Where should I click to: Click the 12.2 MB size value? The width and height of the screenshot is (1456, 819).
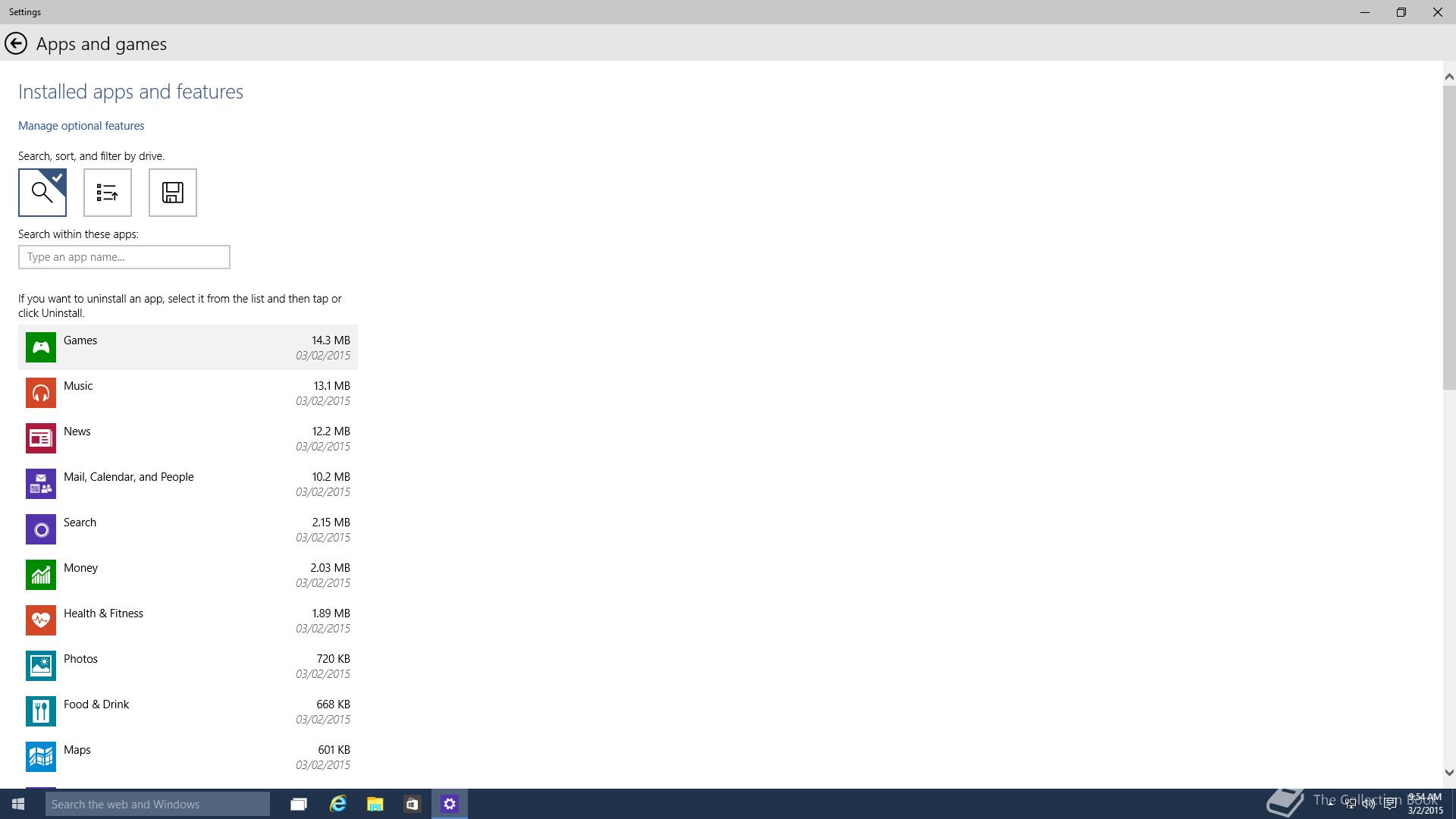[x=331, y=431]
